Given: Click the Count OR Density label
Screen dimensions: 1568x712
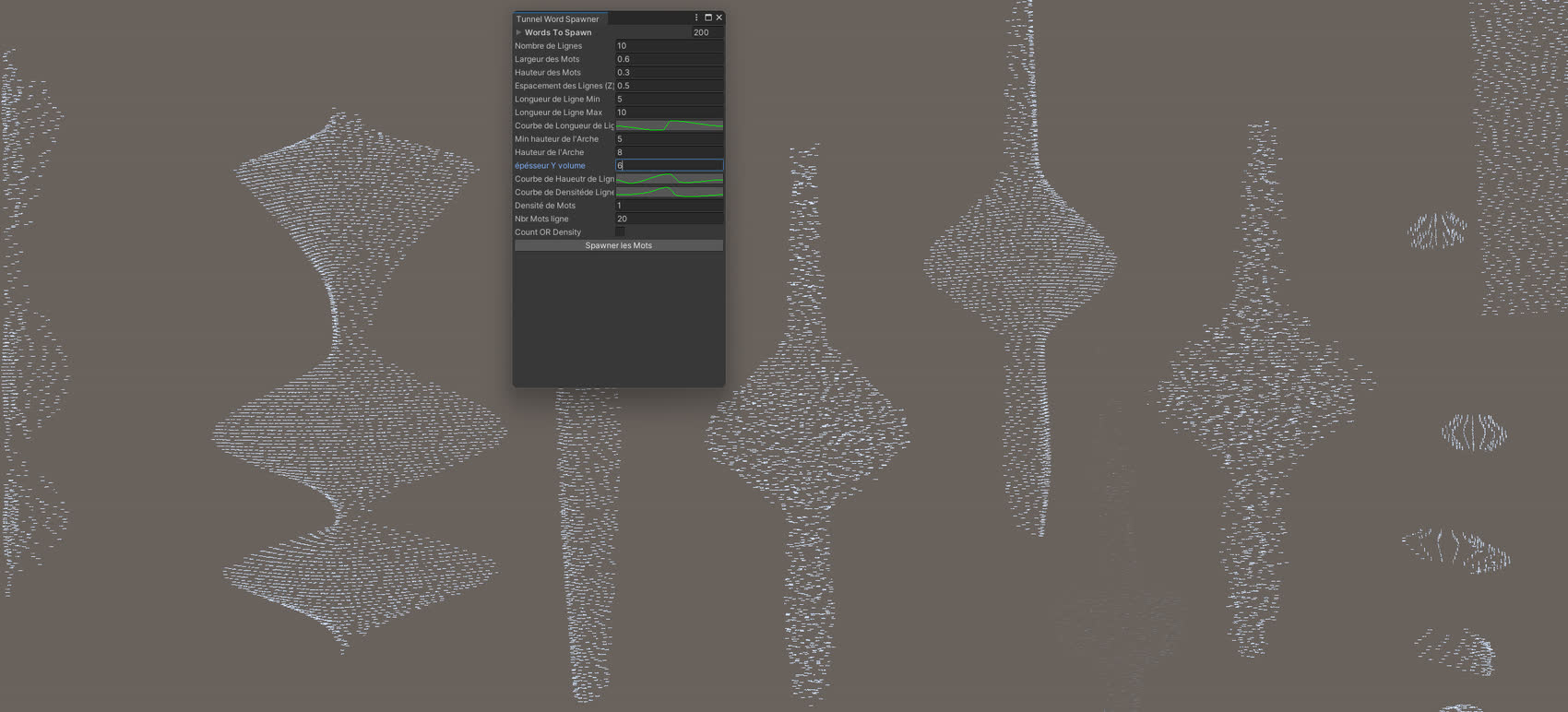Looking at the screenshot, I should (548, 232).
